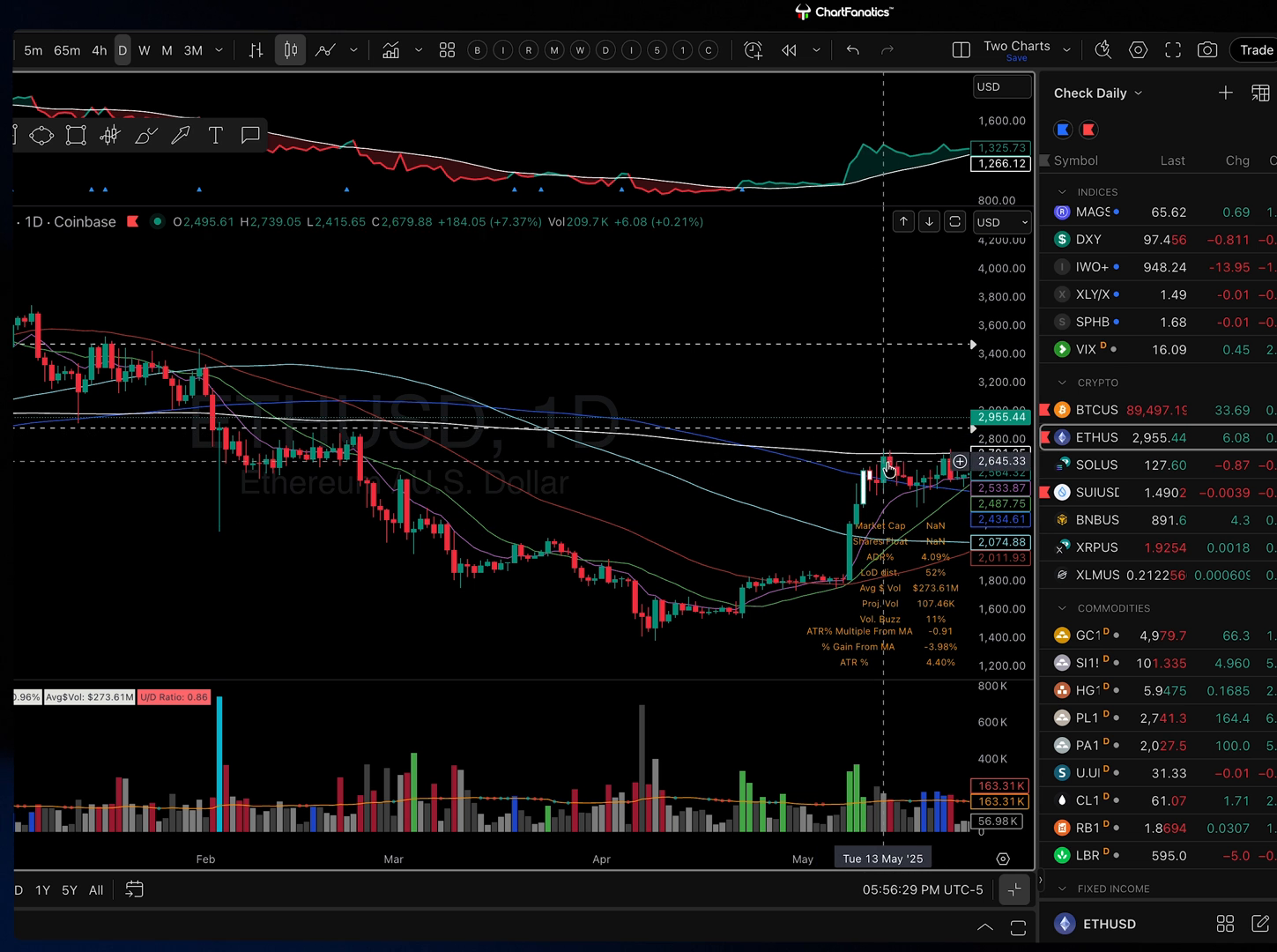The height and width of the screenshot is (952, 1277).
Task: Open the indicators icon in top toolbar
Action: click(390, 50)
